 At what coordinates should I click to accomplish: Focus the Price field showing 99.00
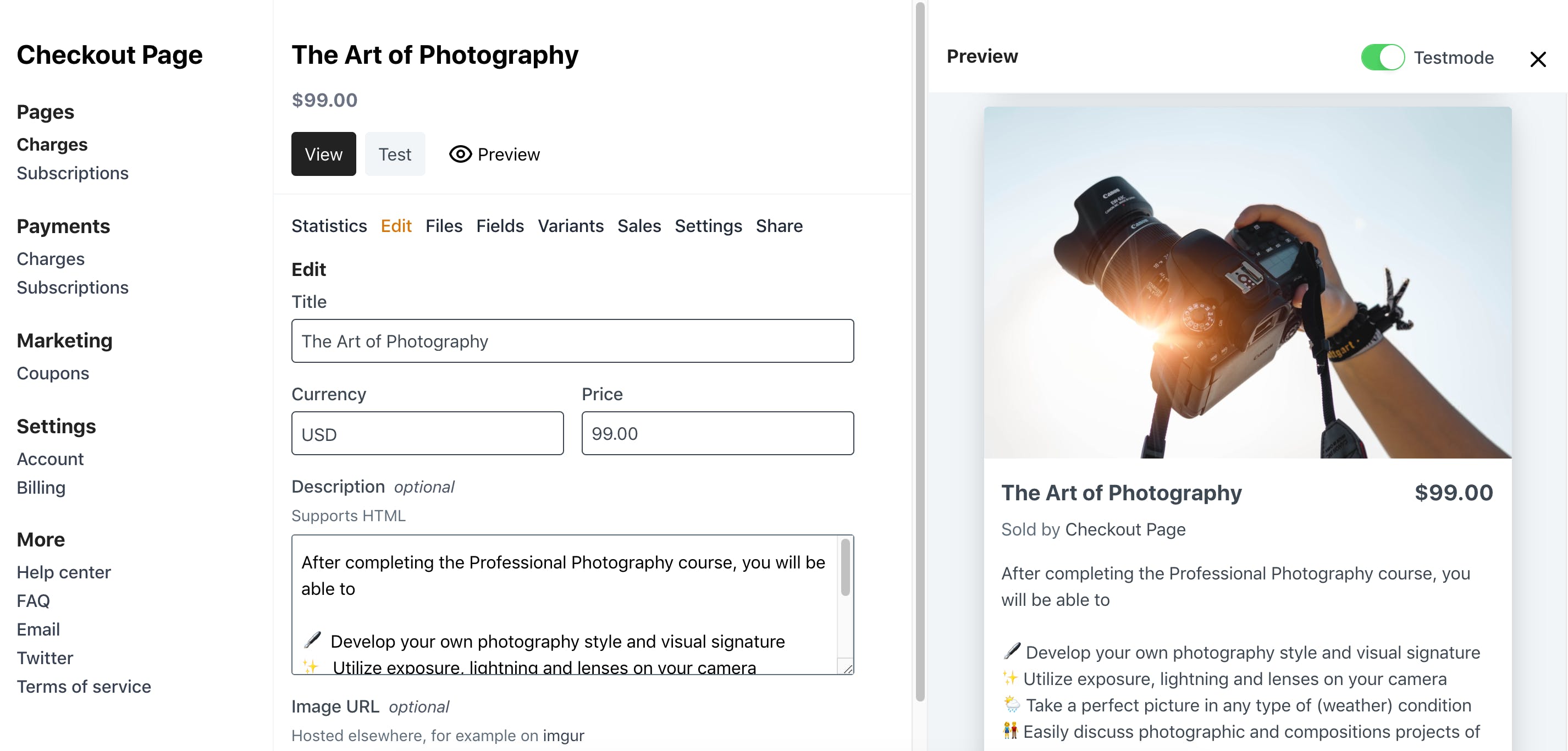pyautogui.click(x=717, y=434)
